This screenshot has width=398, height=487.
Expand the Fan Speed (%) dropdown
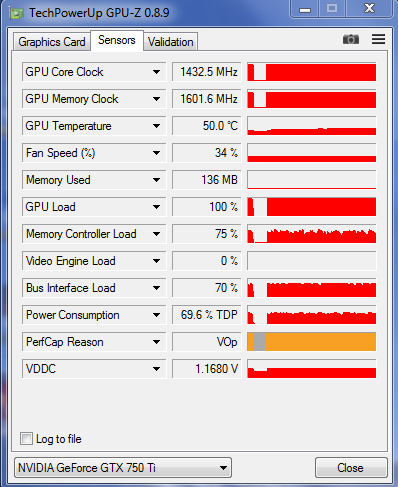[156, 153]
